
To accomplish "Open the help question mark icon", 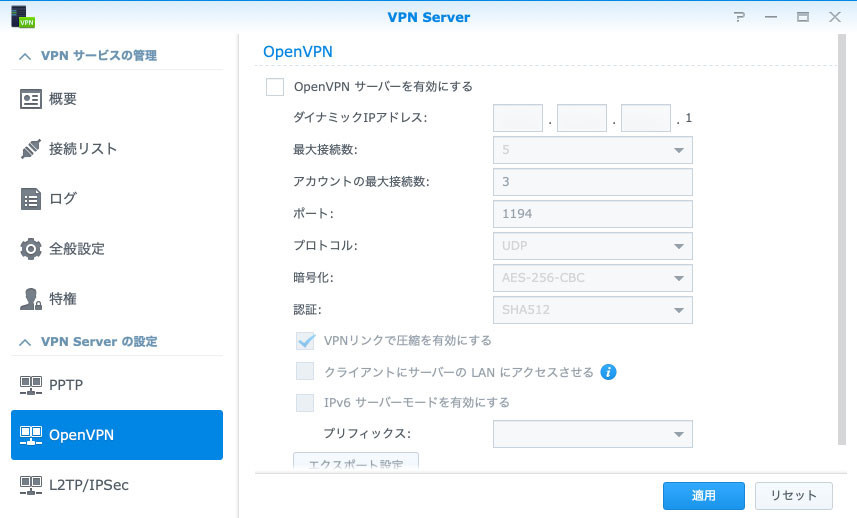I will [x=739, y=17].
